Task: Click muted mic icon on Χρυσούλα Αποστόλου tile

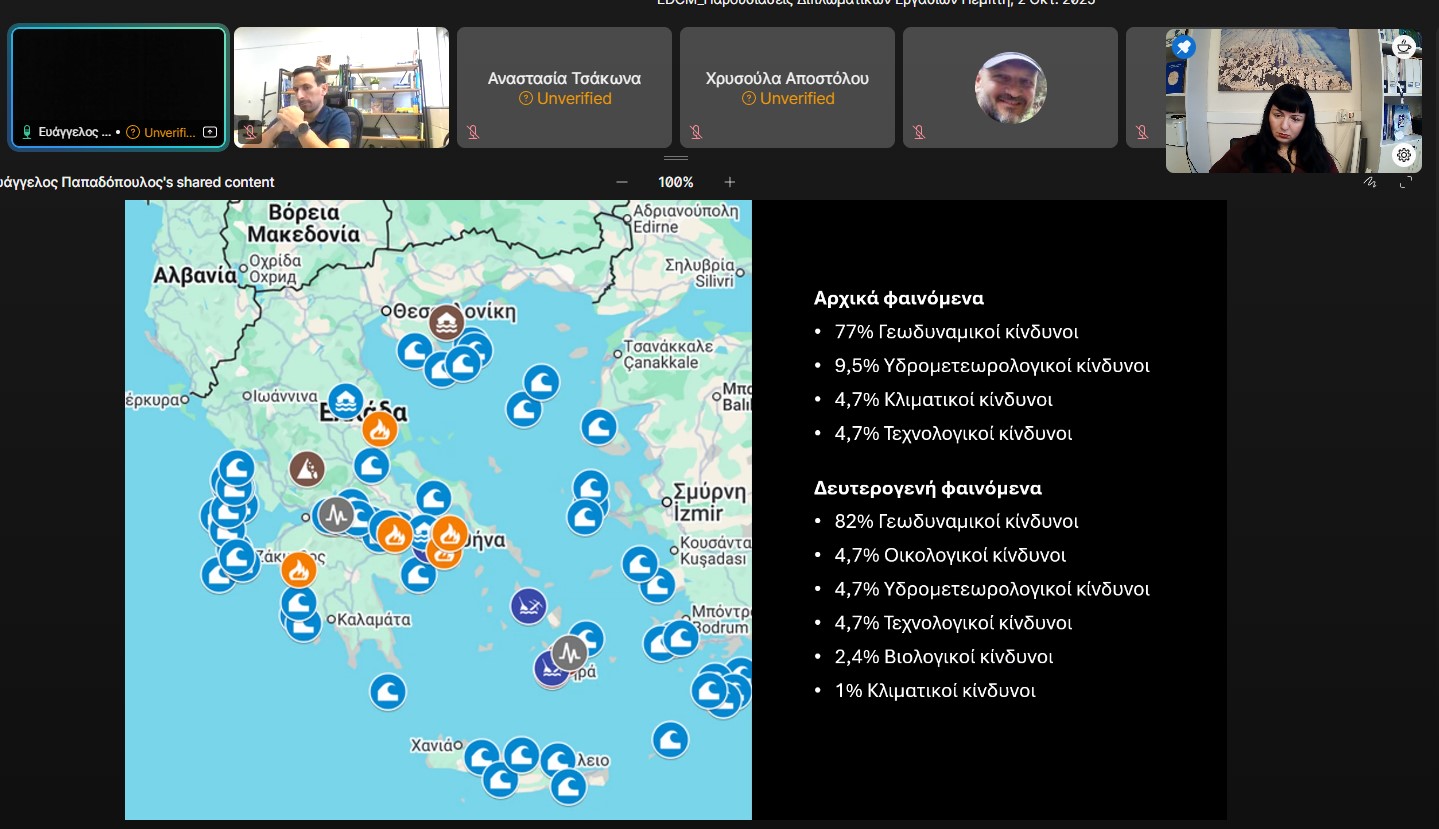Action: [x=697, y=132]
